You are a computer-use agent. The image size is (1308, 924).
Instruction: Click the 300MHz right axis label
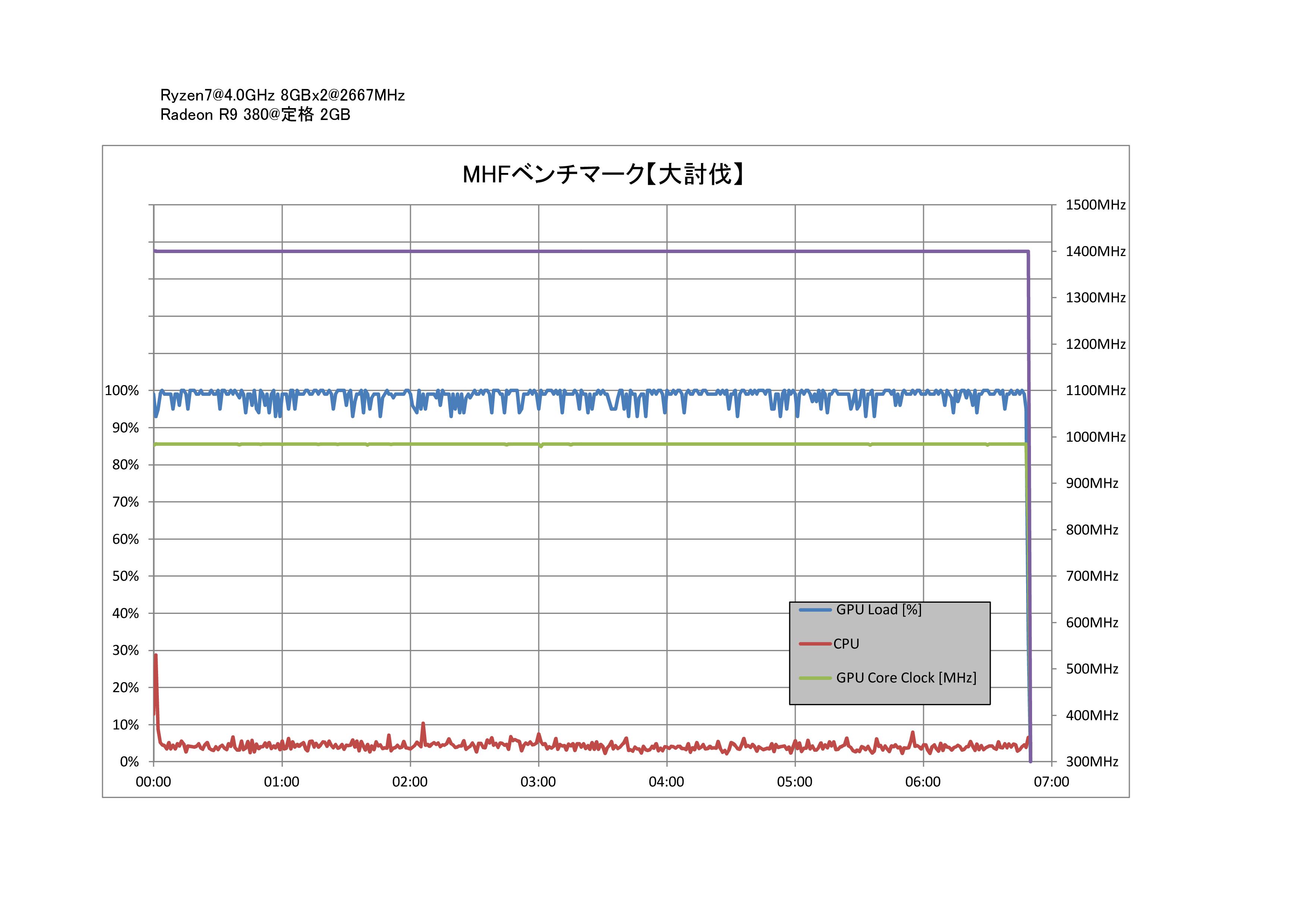tap(1092, 762)
